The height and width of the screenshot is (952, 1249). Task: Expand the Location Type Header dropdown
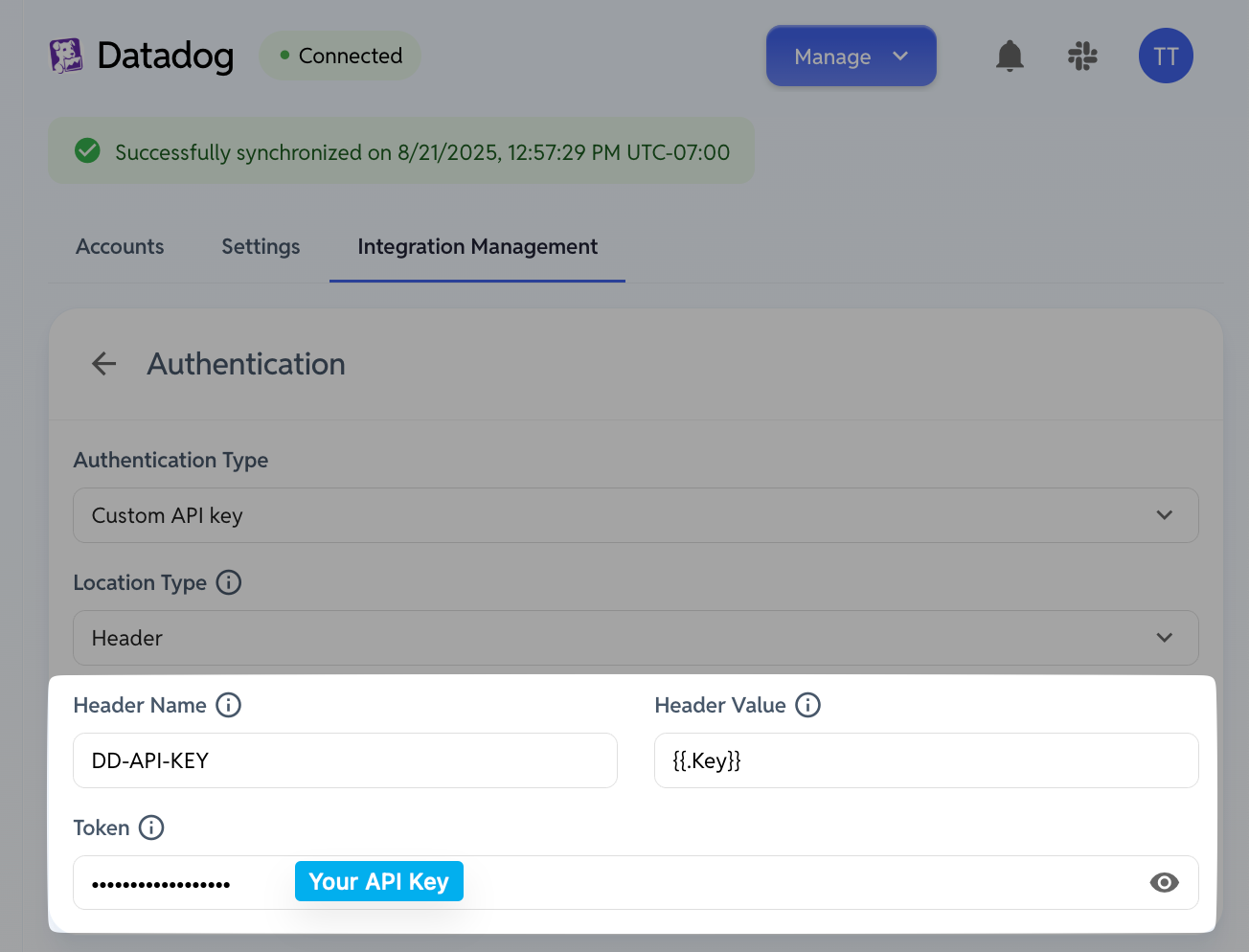point(636,638)
